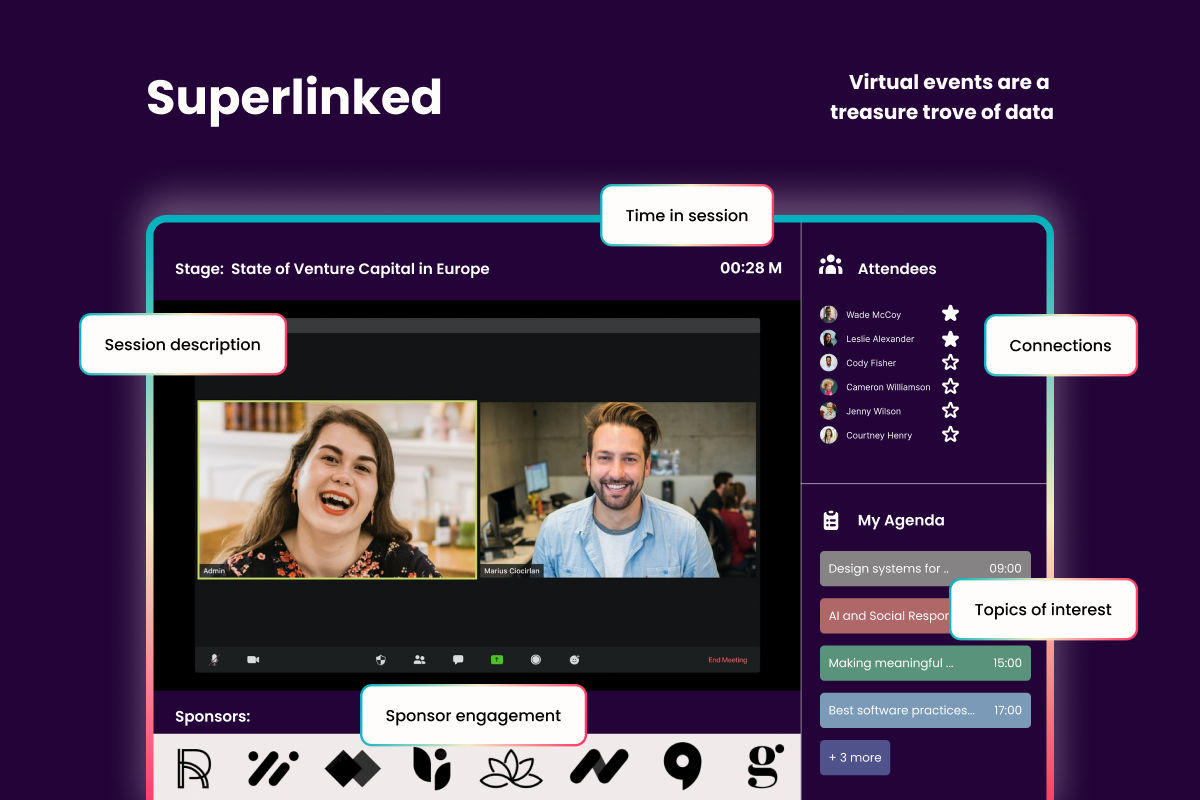Open the 17:00 Best software practices item
The image size is (1200, 800).
925,710
